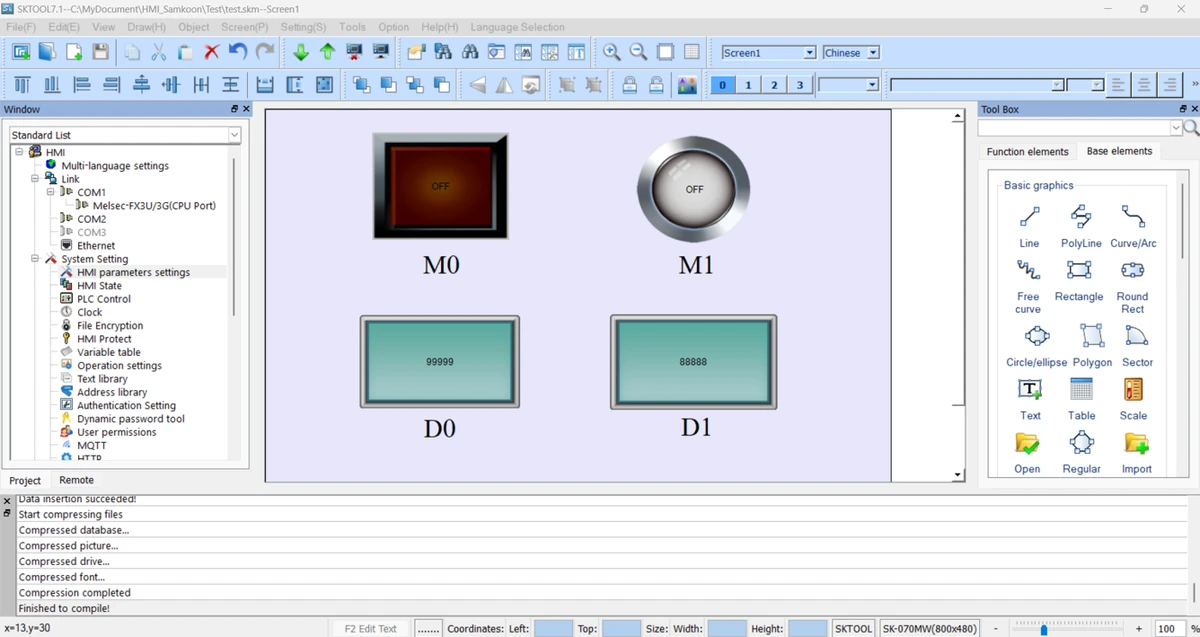This screenshot has width=1200, height=637.
Task: Switch to the Remote tab
Action: coord(76,480)
